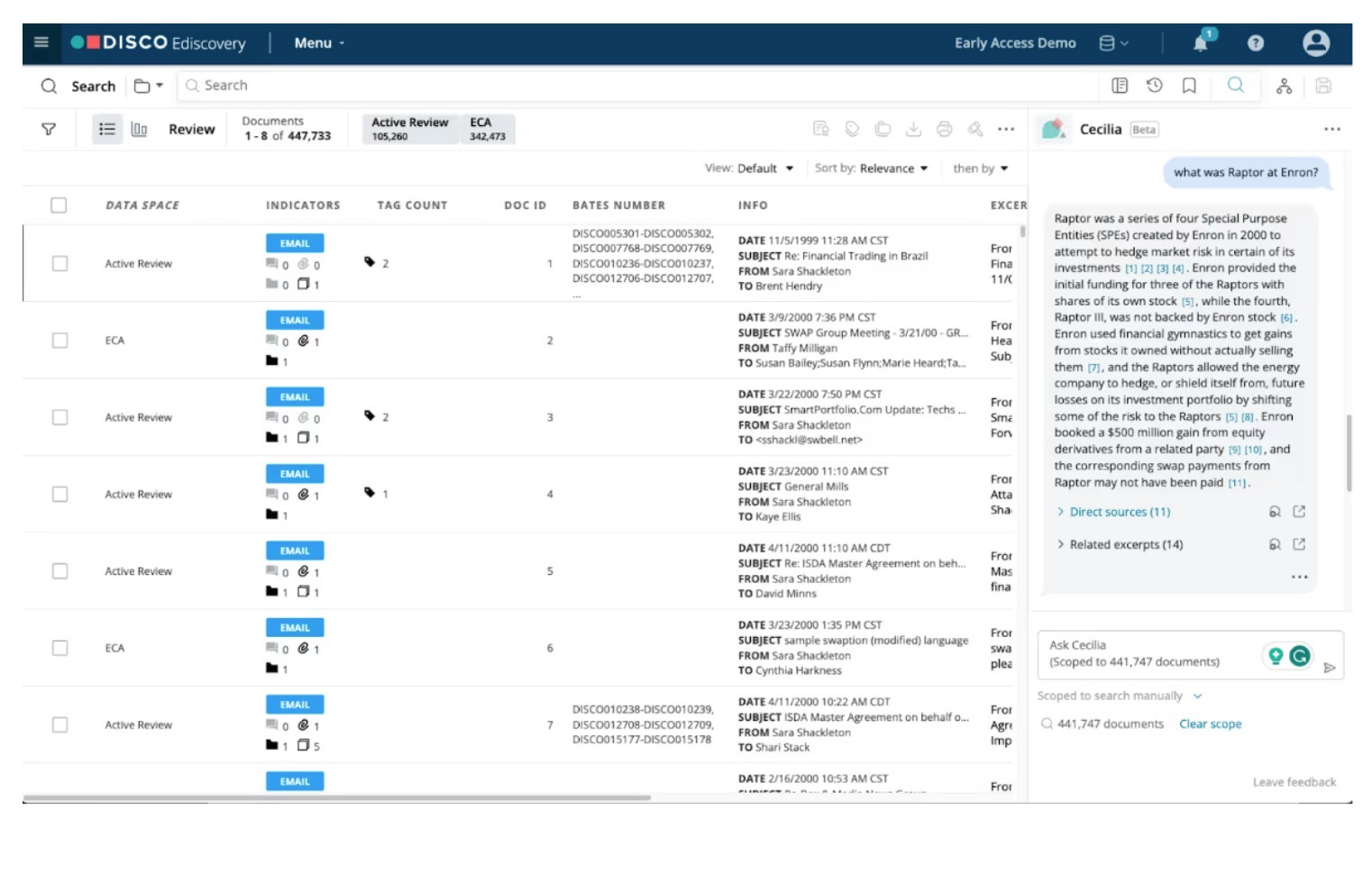Click the 441,747 documents scope text
1372x892 pixels.
(1110, 724)
